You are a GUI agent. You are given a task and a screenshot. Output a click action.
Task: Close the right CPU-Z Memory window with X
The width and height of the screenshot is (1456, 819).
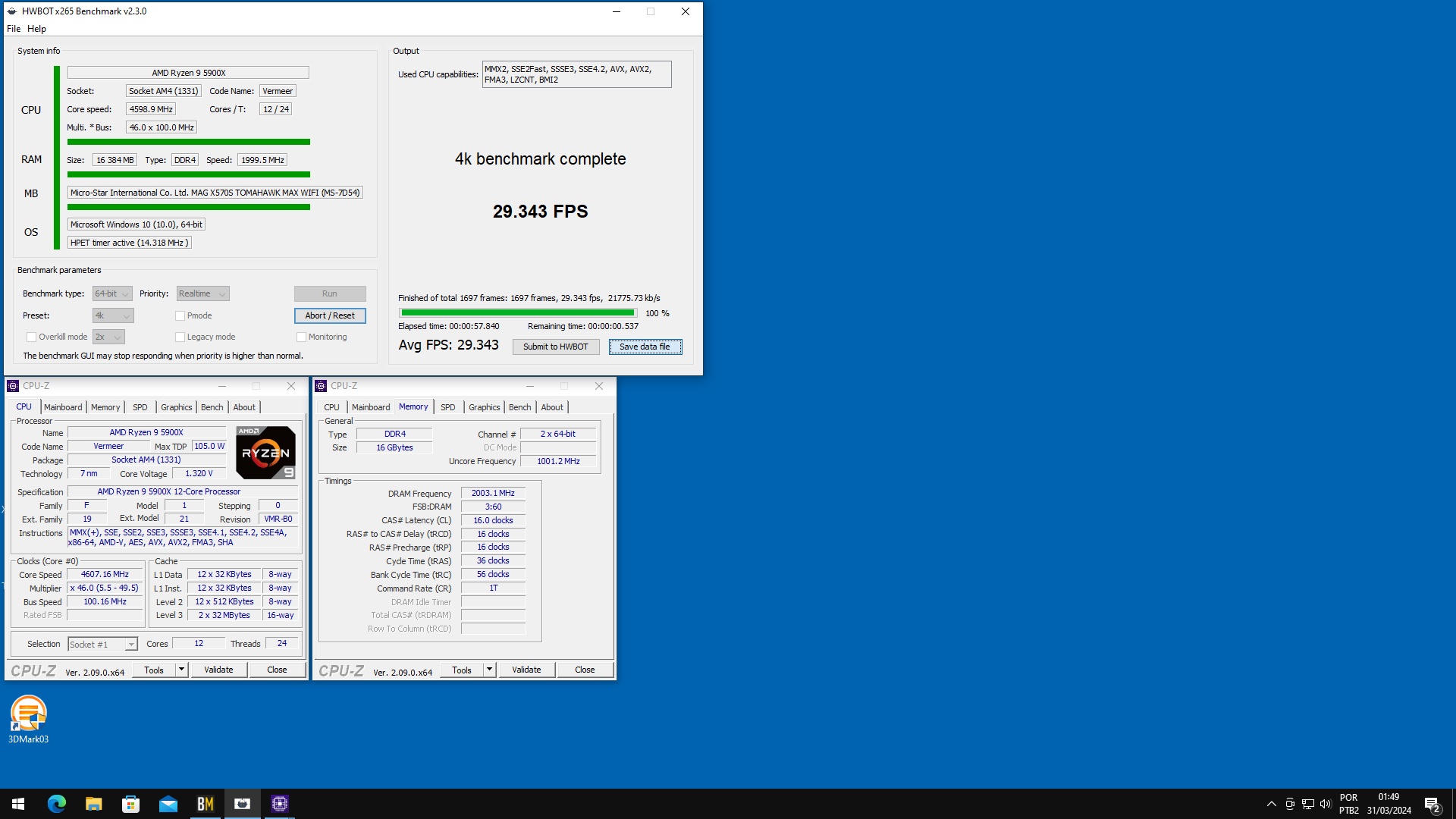[599, 386]
